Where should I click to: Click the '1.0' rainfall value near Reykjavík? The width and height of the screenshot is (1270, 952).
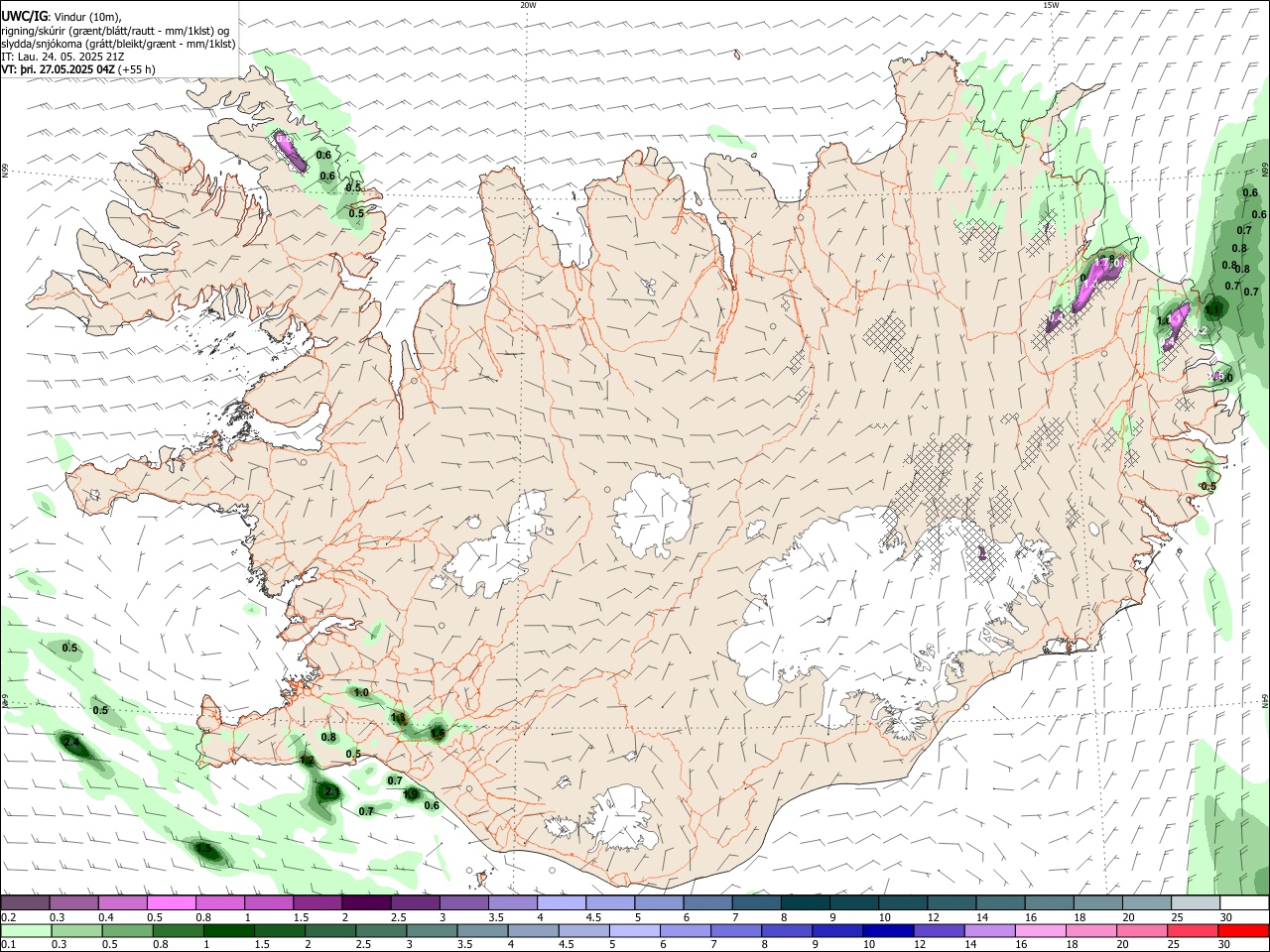pos(361,692)
